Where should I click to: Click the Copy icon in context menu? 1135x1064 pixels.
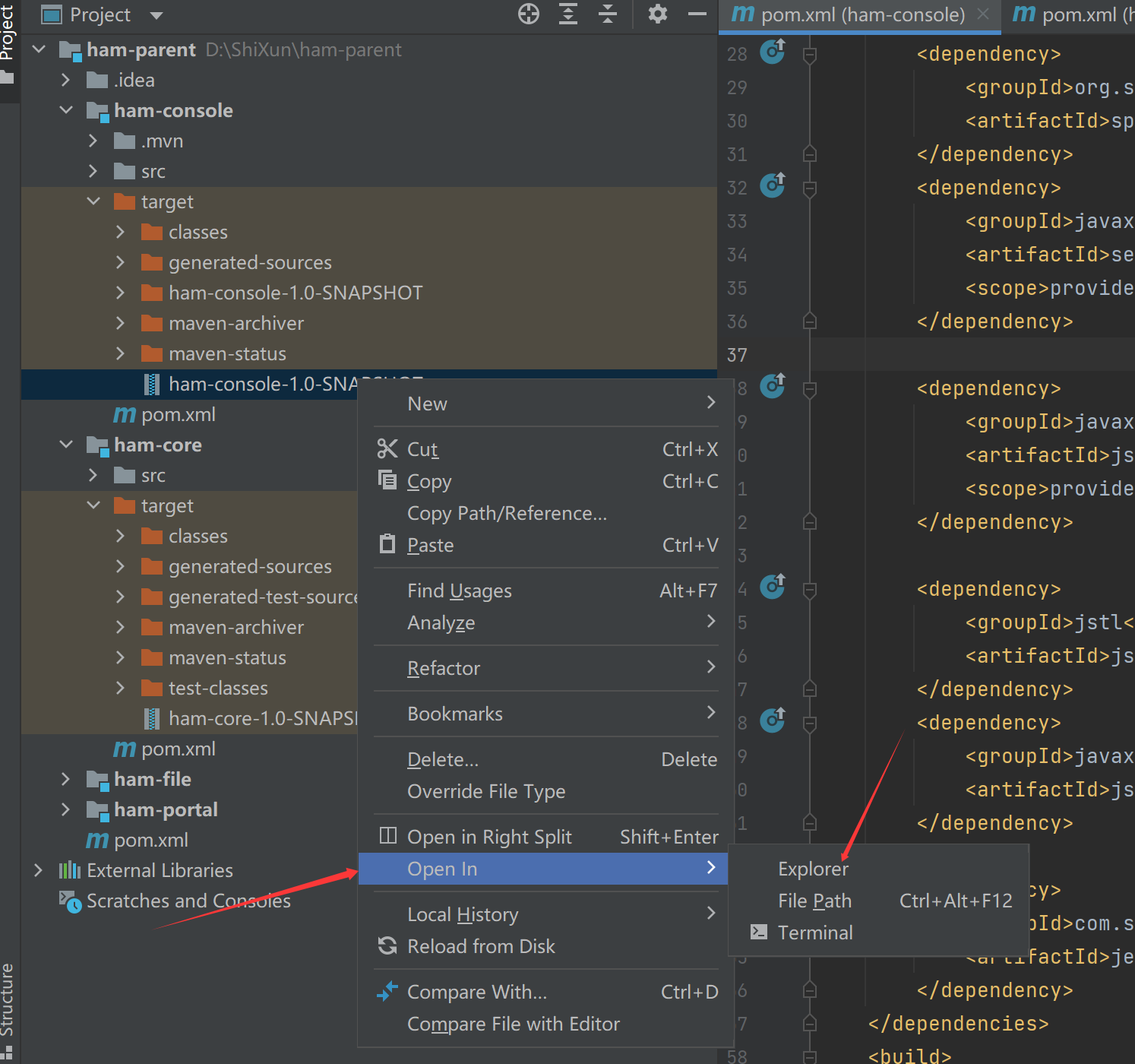click(x=387, y=480)
